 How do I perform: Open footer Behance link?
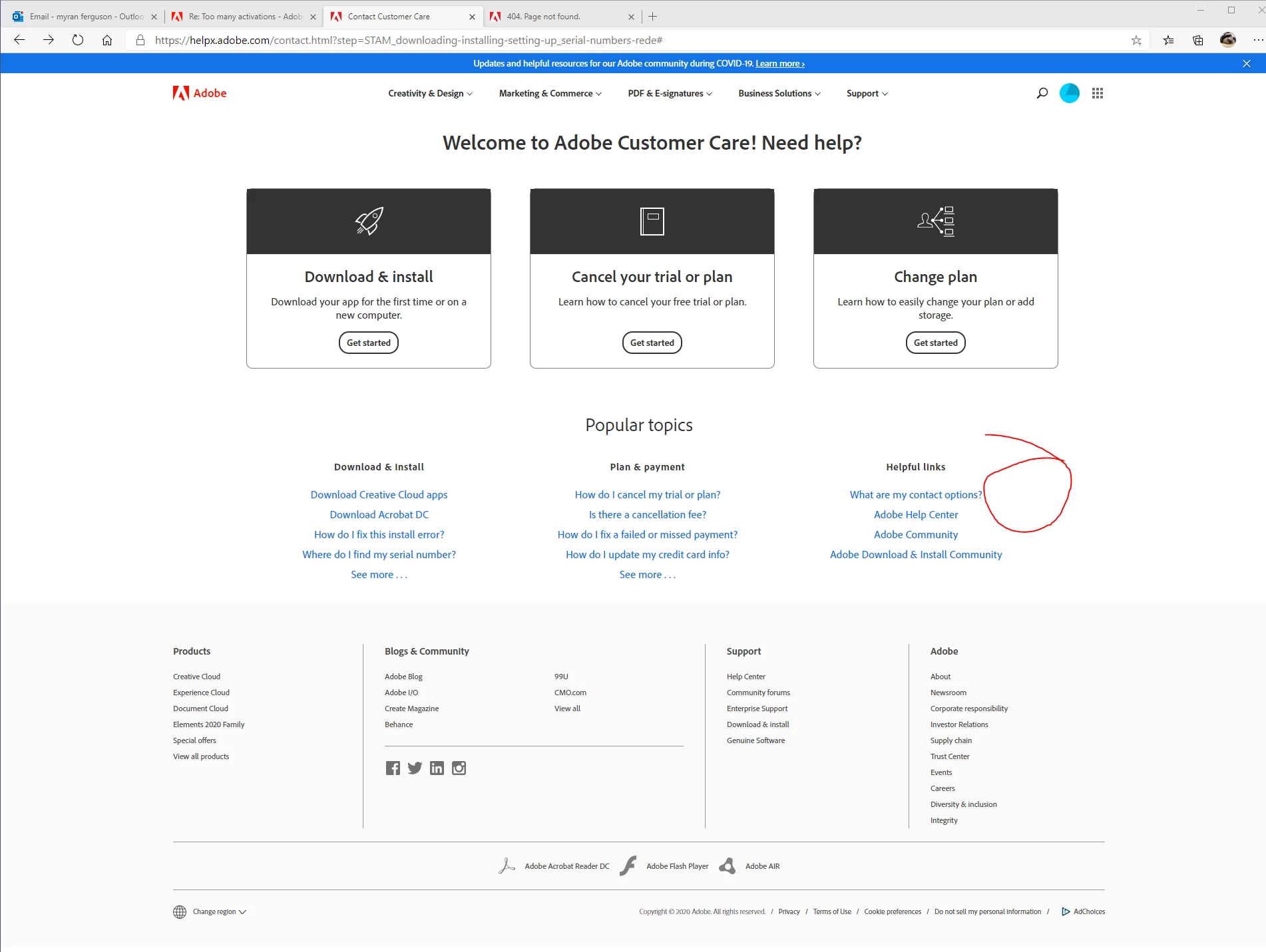399,724
